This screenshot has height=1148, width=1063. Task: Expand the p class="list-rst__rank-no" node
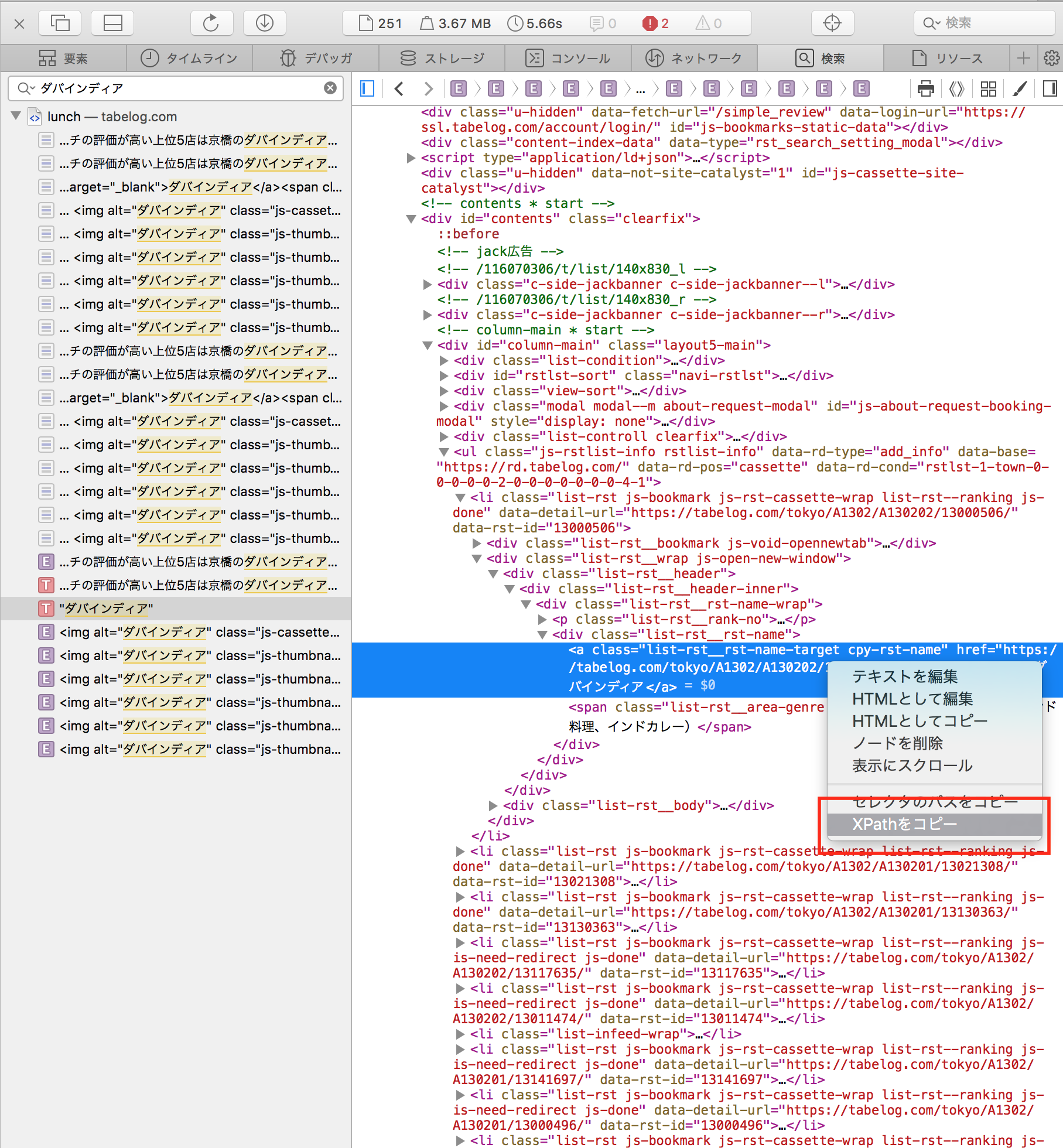pos(542,619)
